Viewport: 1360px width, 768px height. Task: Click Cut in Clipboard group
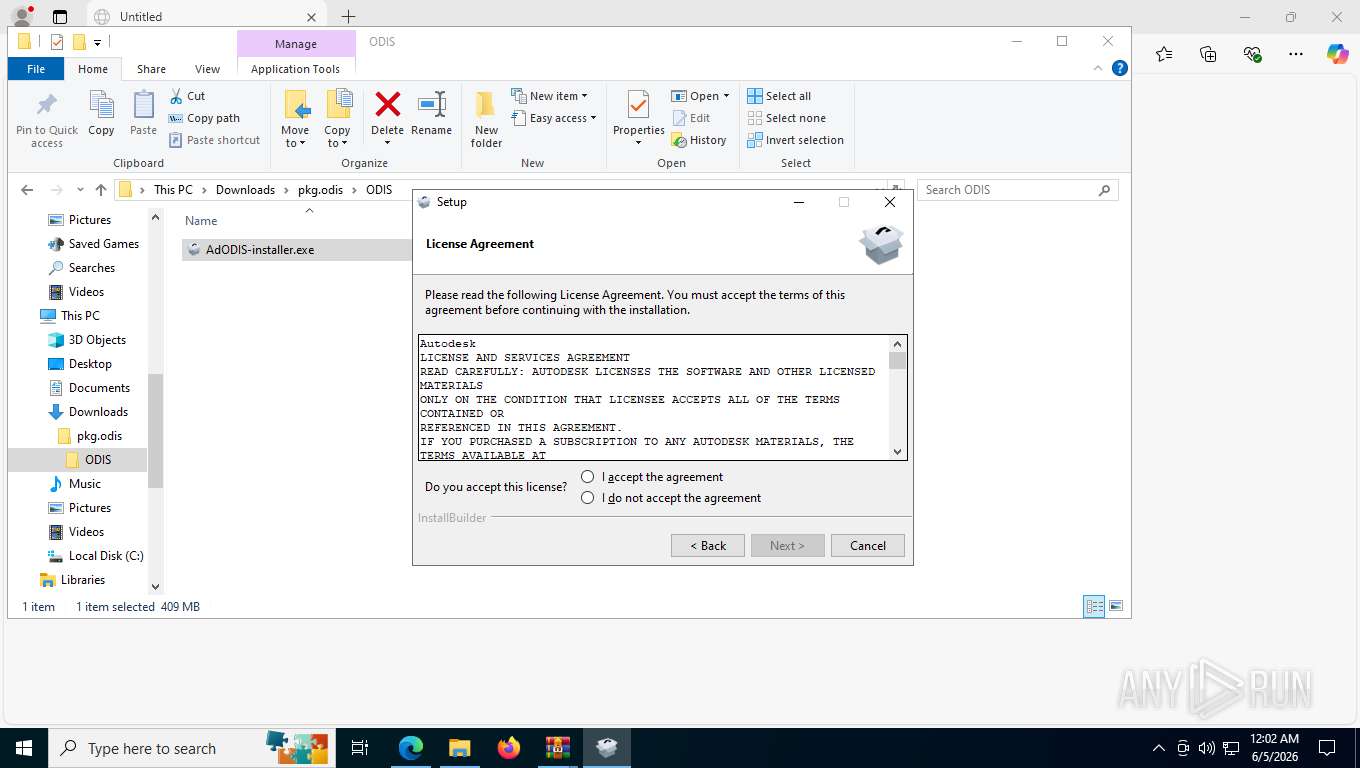click(x=187, y=96)
